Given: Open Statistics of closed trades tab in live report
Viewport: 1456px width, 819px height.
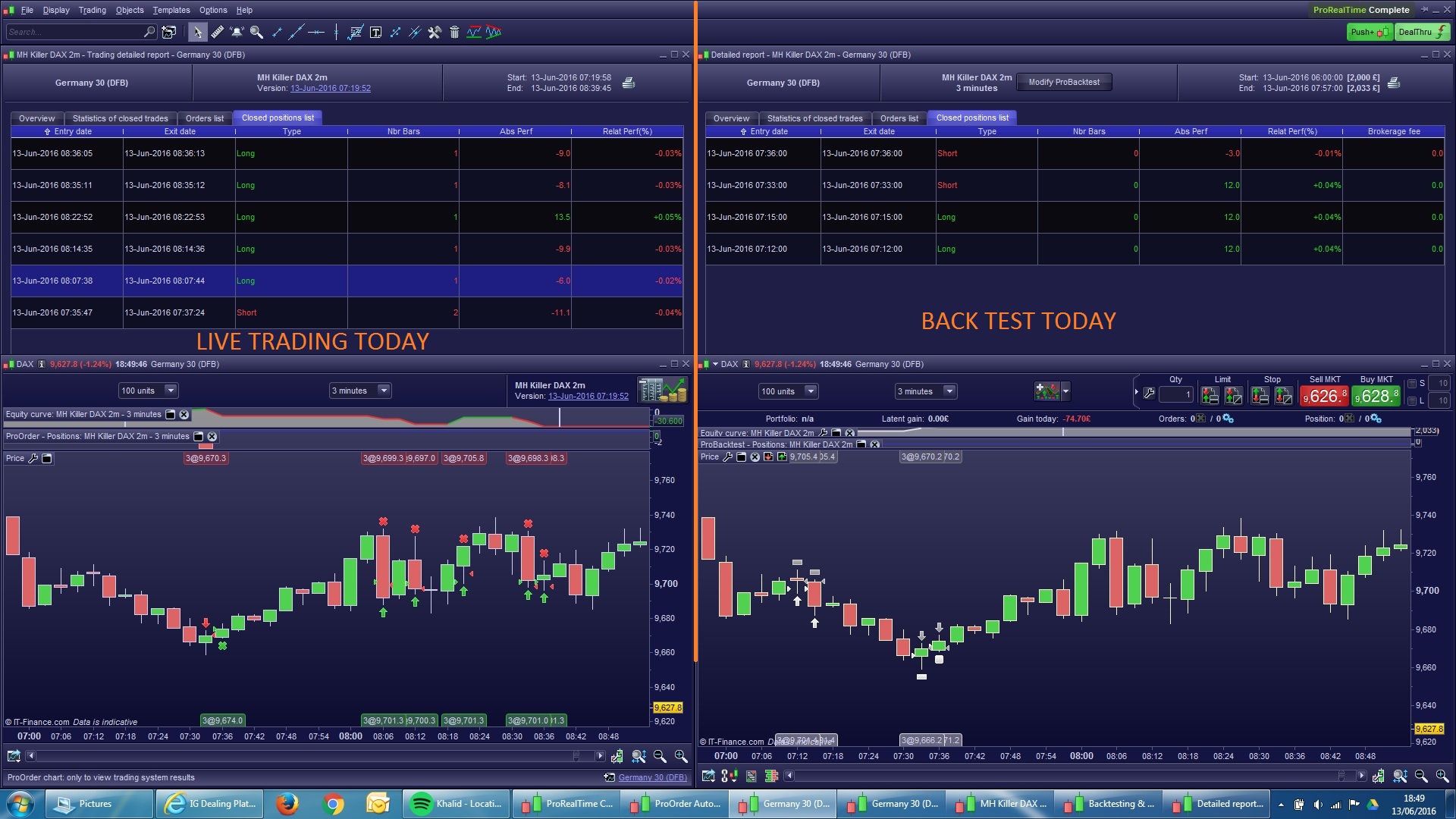Looking at the screenshot, I should point(120,118).
